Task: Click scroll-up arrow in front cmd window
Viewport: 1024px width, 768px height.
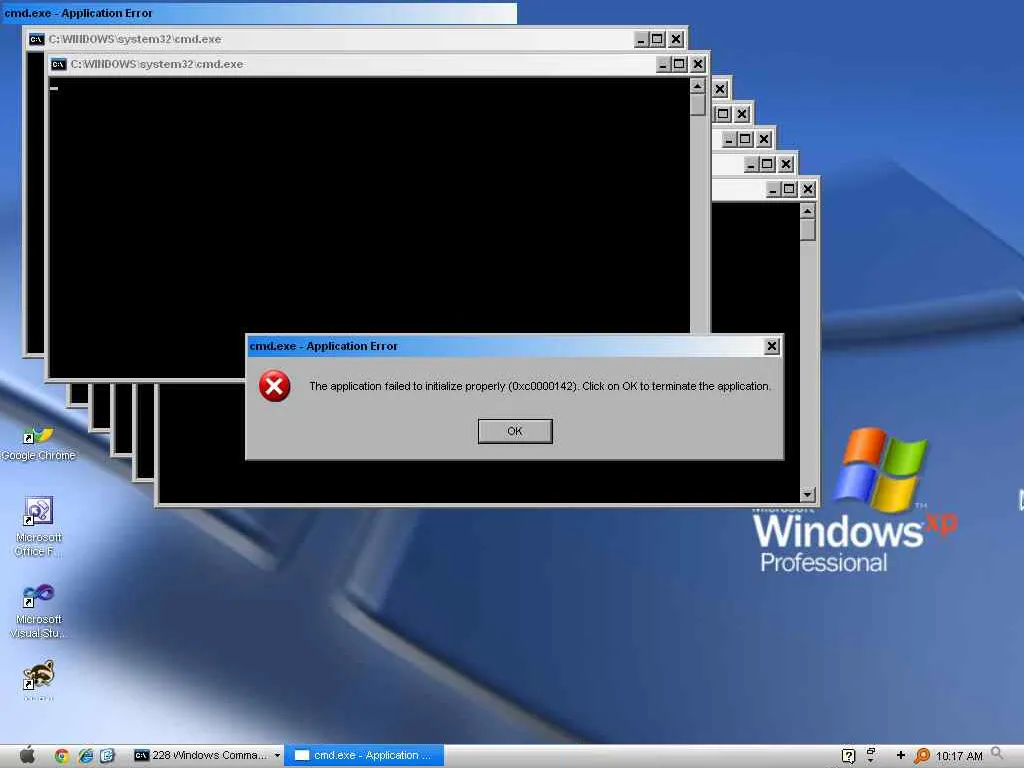Action: tap(697, 86)
